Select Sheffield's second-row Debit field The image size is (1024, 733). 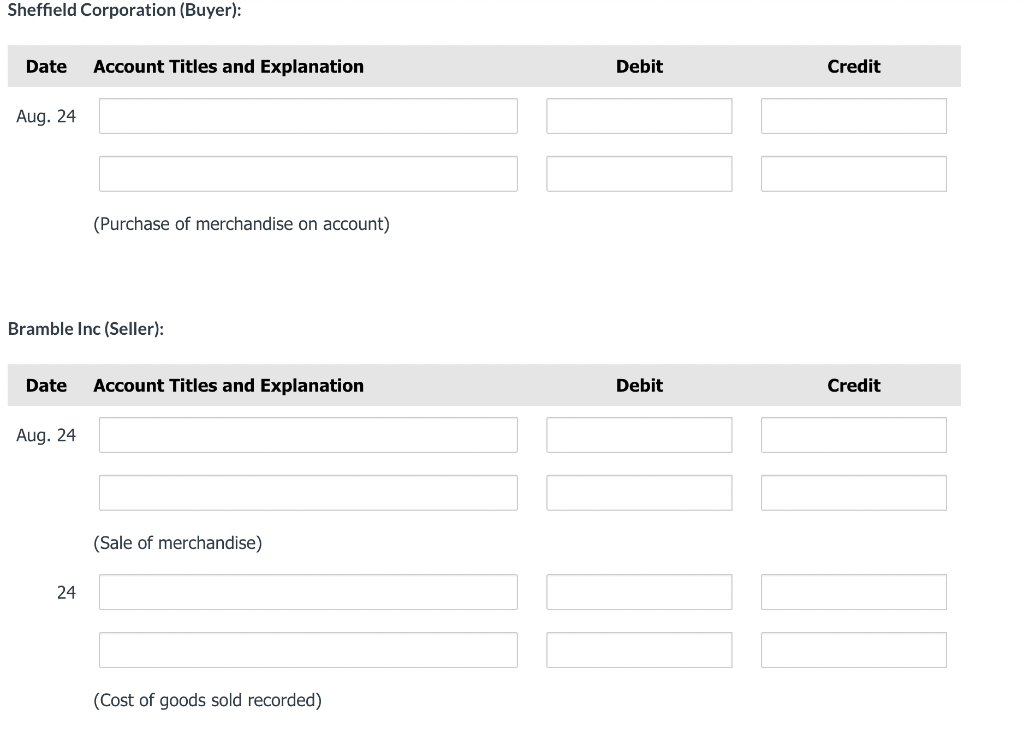(639, 174)
